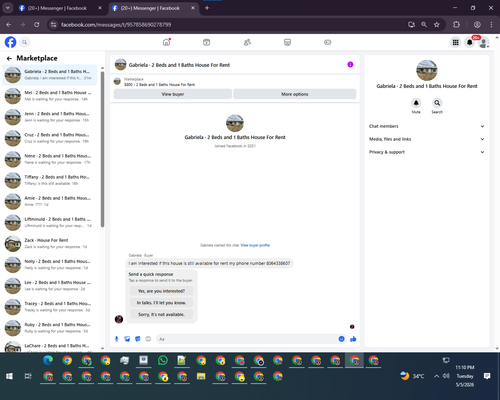Viewport: 500px width, 400px height.
Task: Open Tracey's conversation in the chat list
Action: (x=50, y=307)
